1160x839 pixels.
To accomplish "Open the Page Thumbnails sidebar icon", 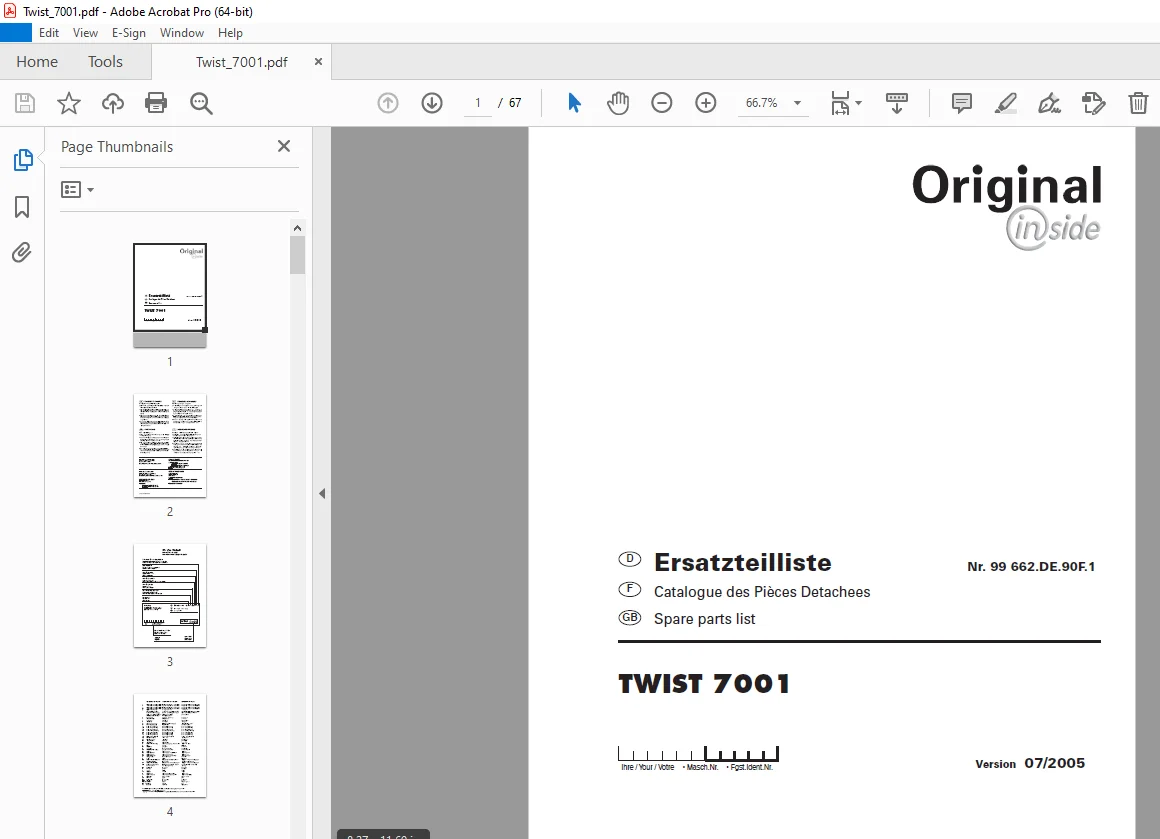I will 23,160.
